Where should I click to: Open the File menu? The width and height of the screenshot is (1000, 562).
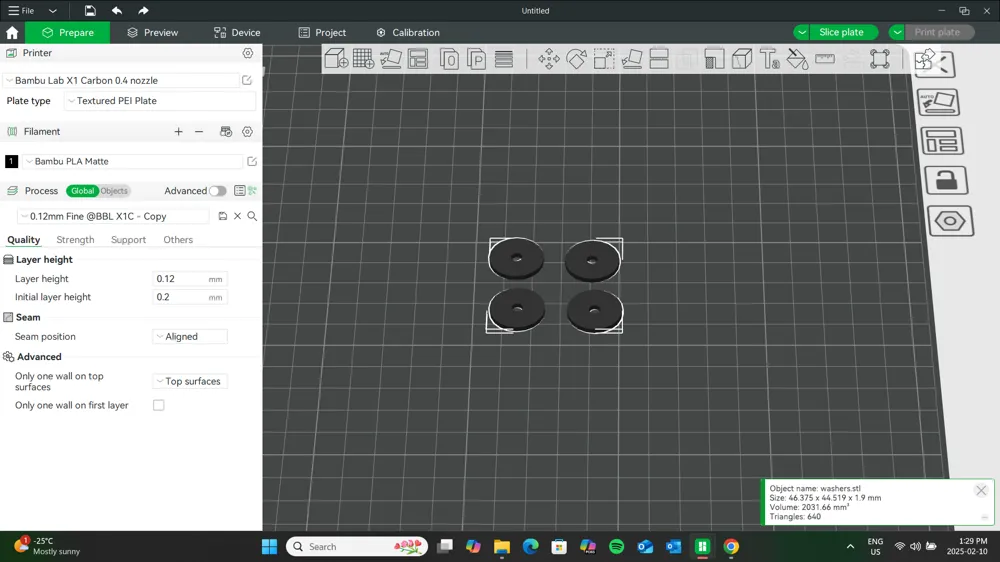pos(21,11)
